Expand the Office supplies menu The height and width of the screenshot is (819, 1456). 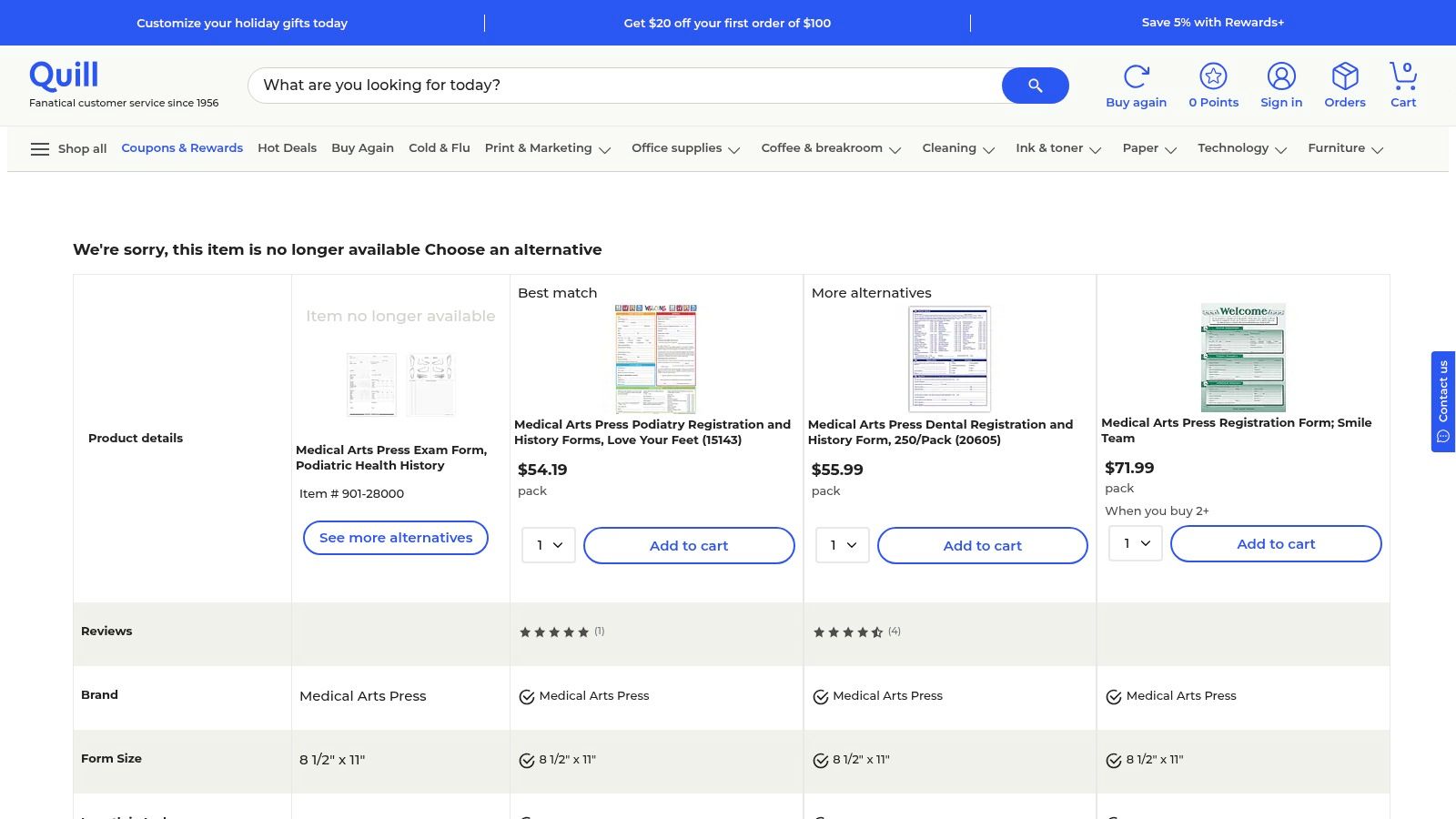685,148
